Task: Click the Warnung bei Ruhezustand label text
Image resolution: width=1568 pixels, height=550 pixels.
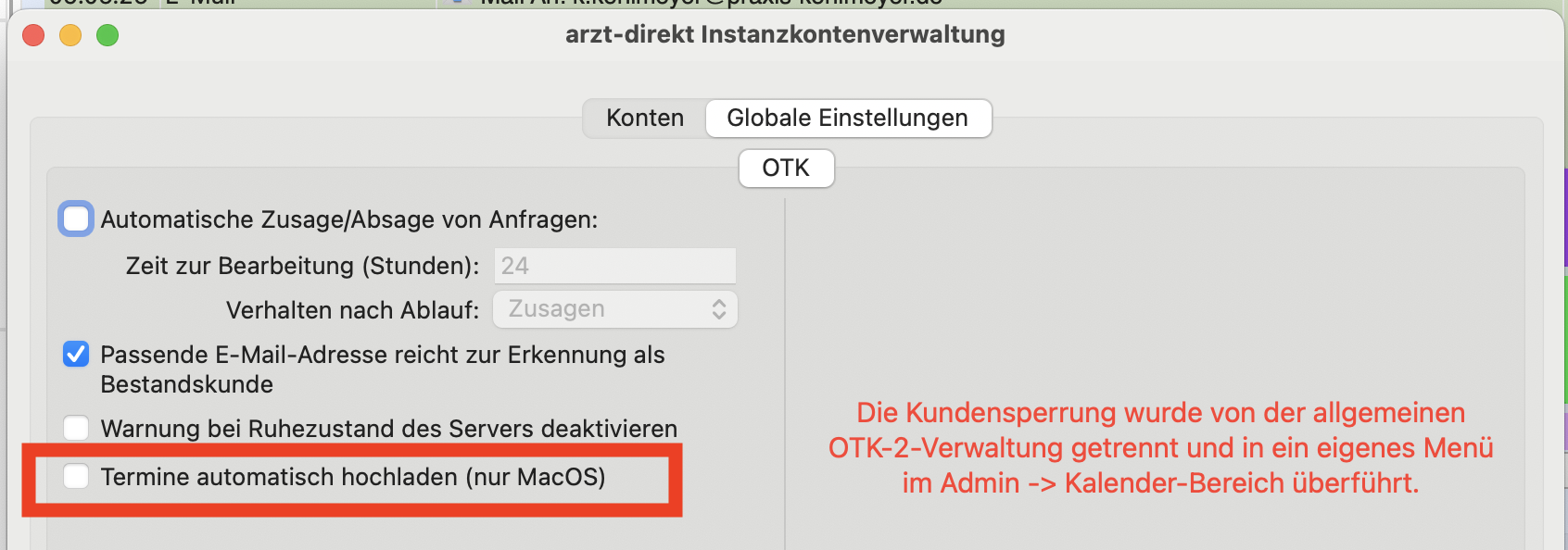Action: 389,429
